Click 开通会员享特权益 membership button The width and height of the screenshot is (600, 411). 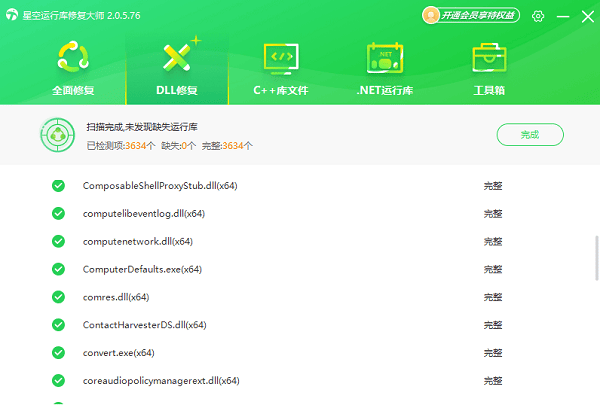click(471, 15)
